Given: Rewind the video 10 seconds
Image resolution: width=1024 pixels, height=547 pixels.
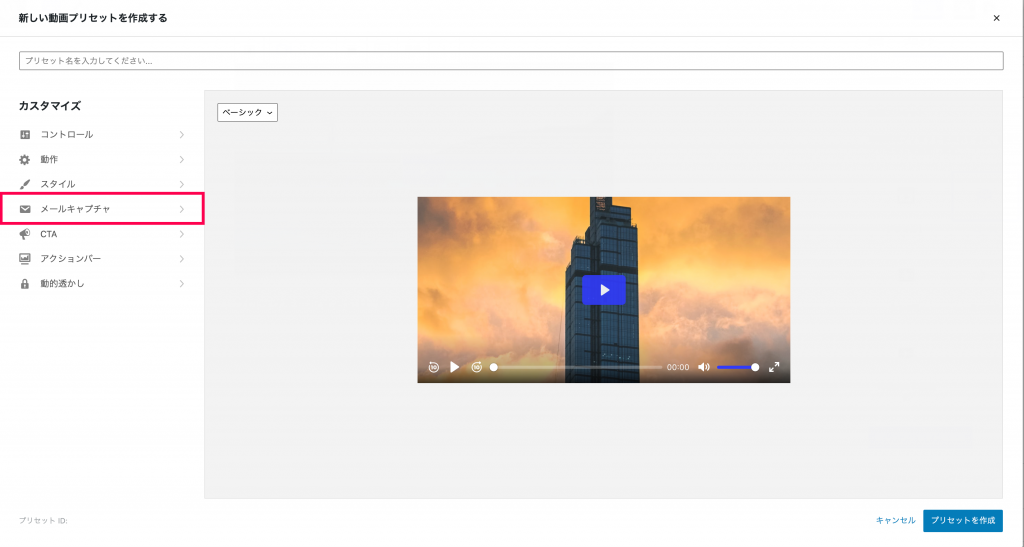Looking at the screenshot, I should coord(434,367).
